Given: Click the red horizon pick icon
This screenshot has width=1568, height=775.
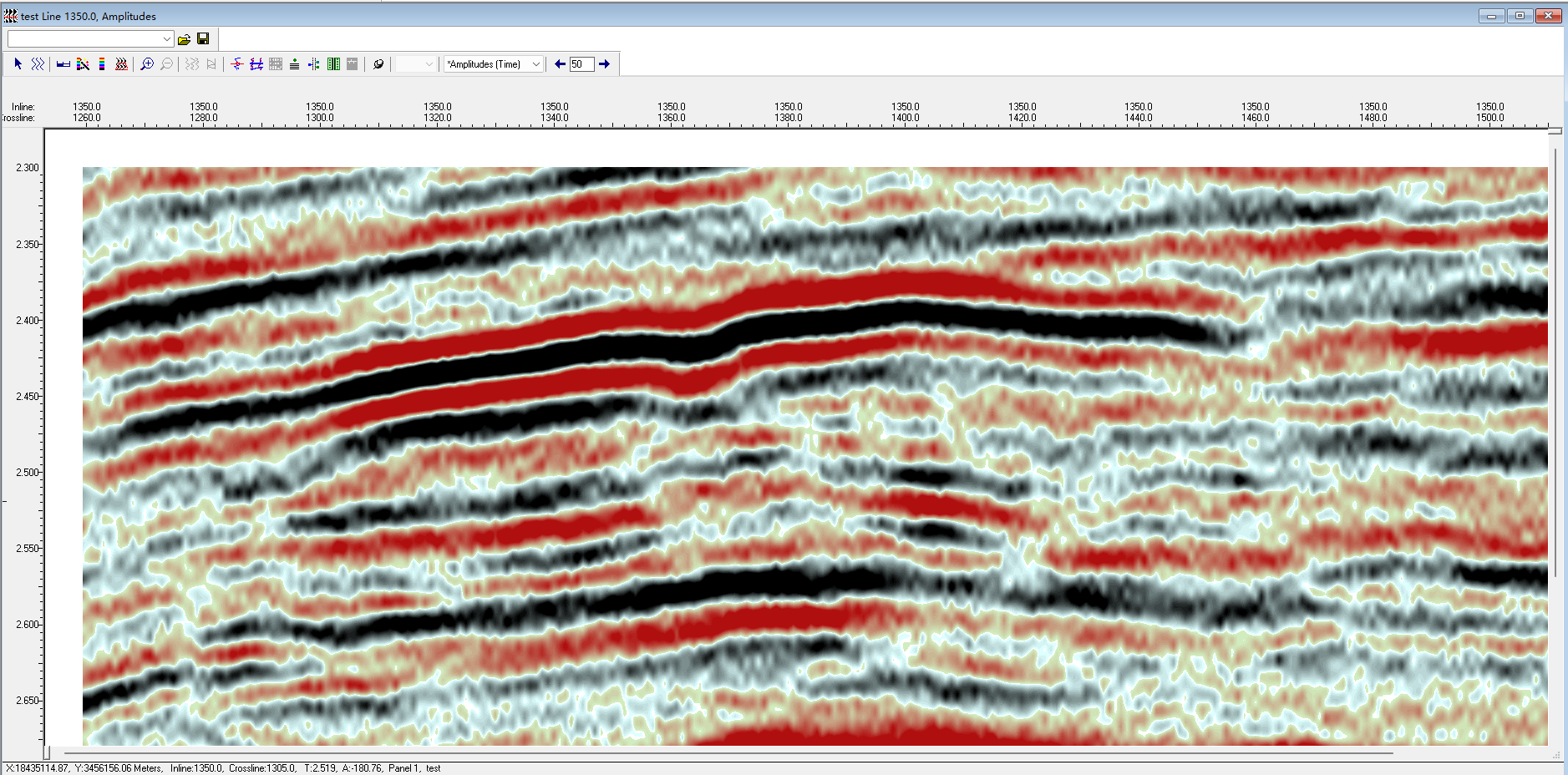Looking at the screenshot, I should (x=237, y=63).
